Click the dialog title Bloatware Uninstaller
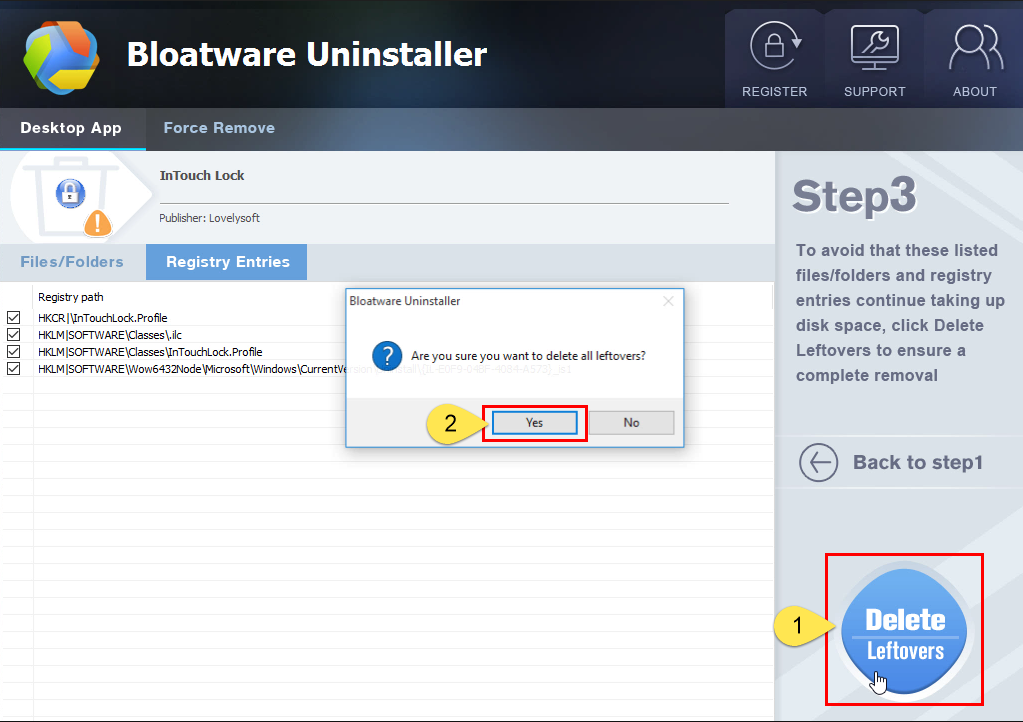The image size is (1023, 722). pos(405,301)
